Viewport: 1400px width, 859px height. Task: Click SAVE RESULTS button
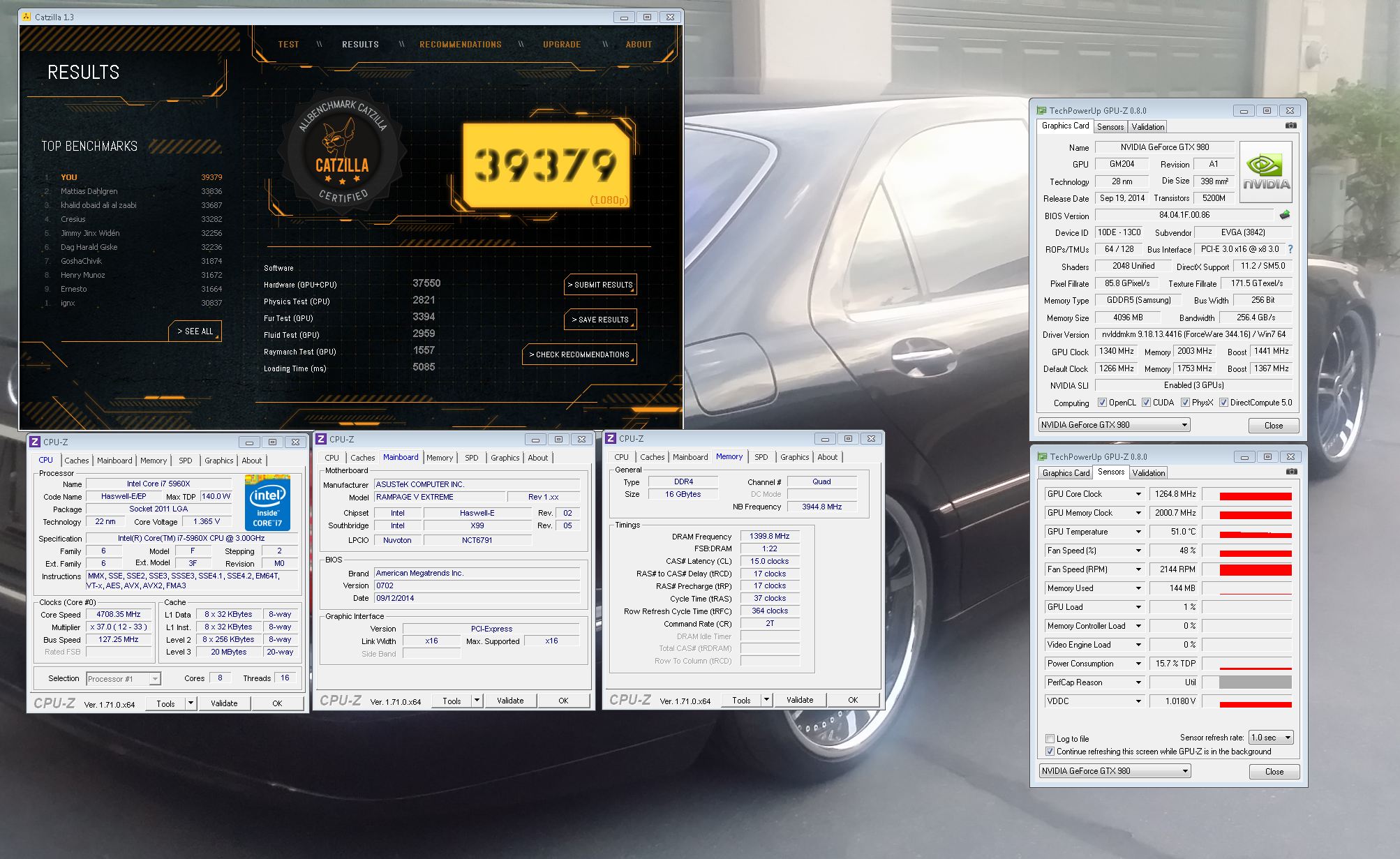(x=600, y=320)
